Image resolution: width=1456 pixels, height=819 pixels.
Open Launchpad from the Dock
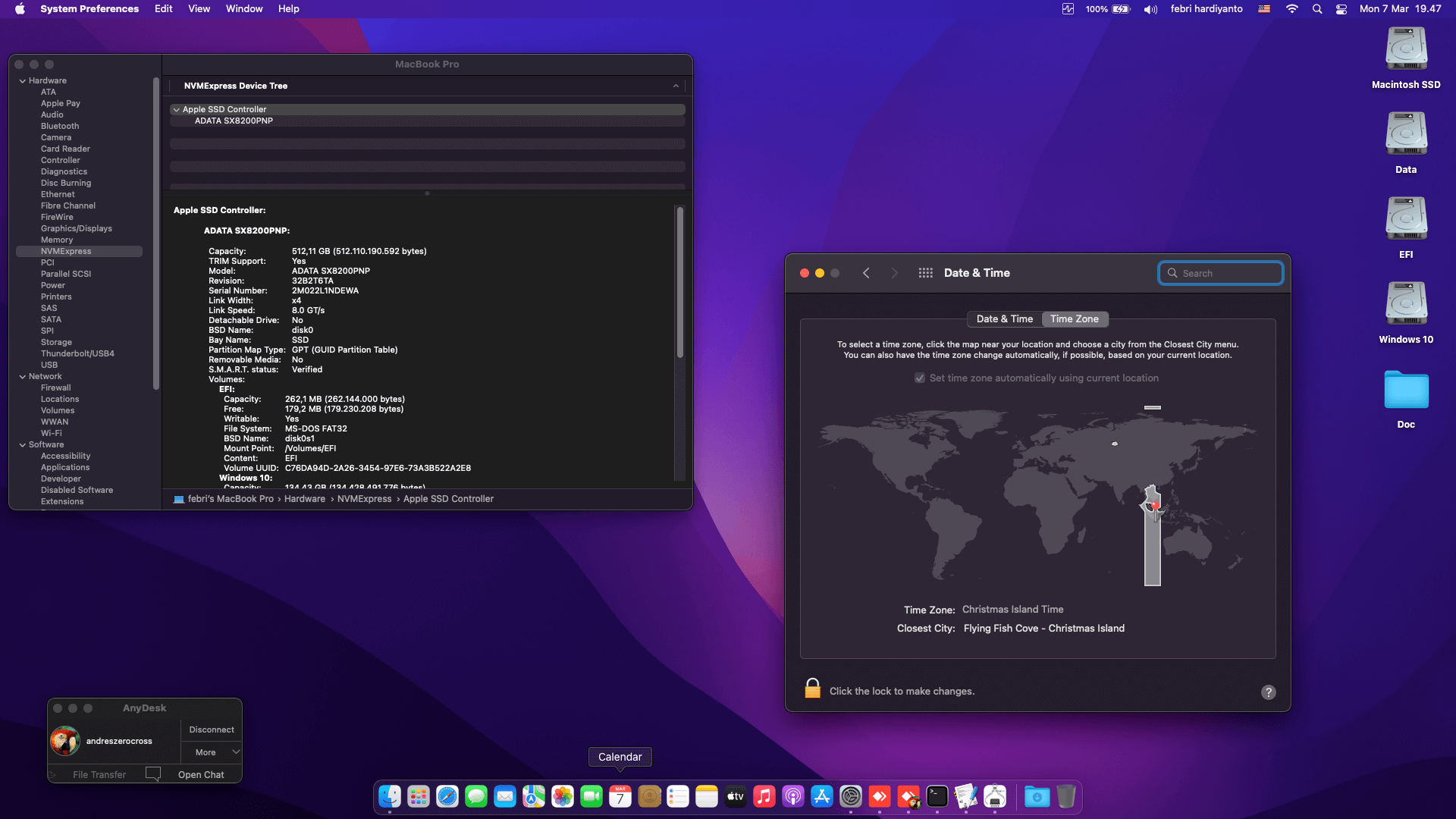pos(419,796)
